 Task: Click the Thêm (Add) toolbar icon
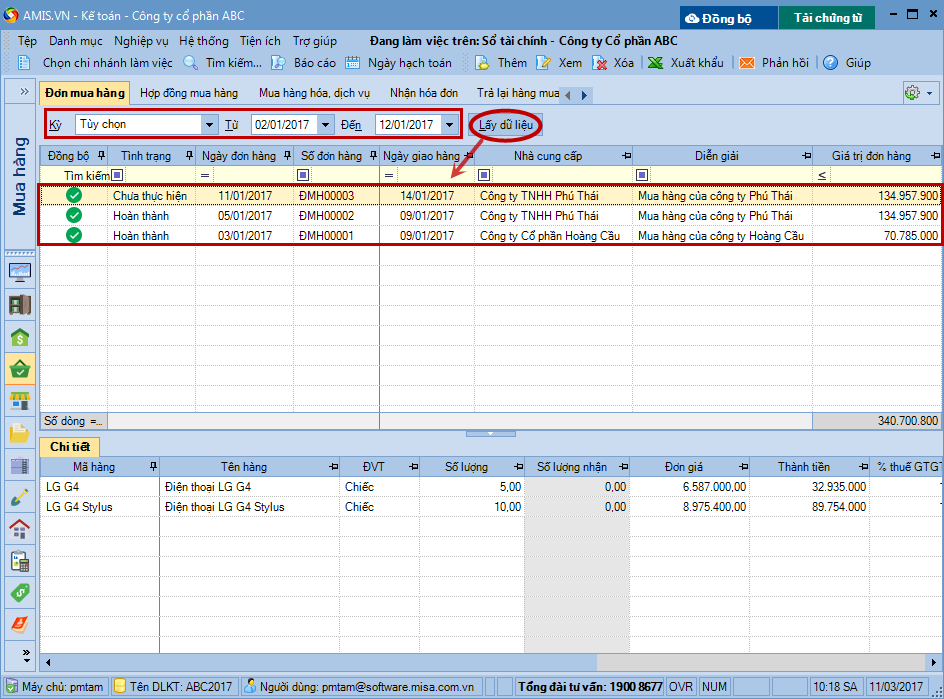pos(482,63)
